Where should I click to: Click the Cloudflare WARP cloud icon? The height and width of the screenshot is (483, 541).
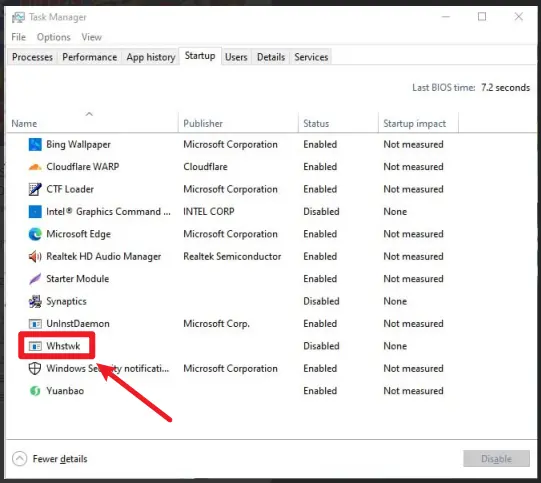pyautogui.click(x=35, y=167)
